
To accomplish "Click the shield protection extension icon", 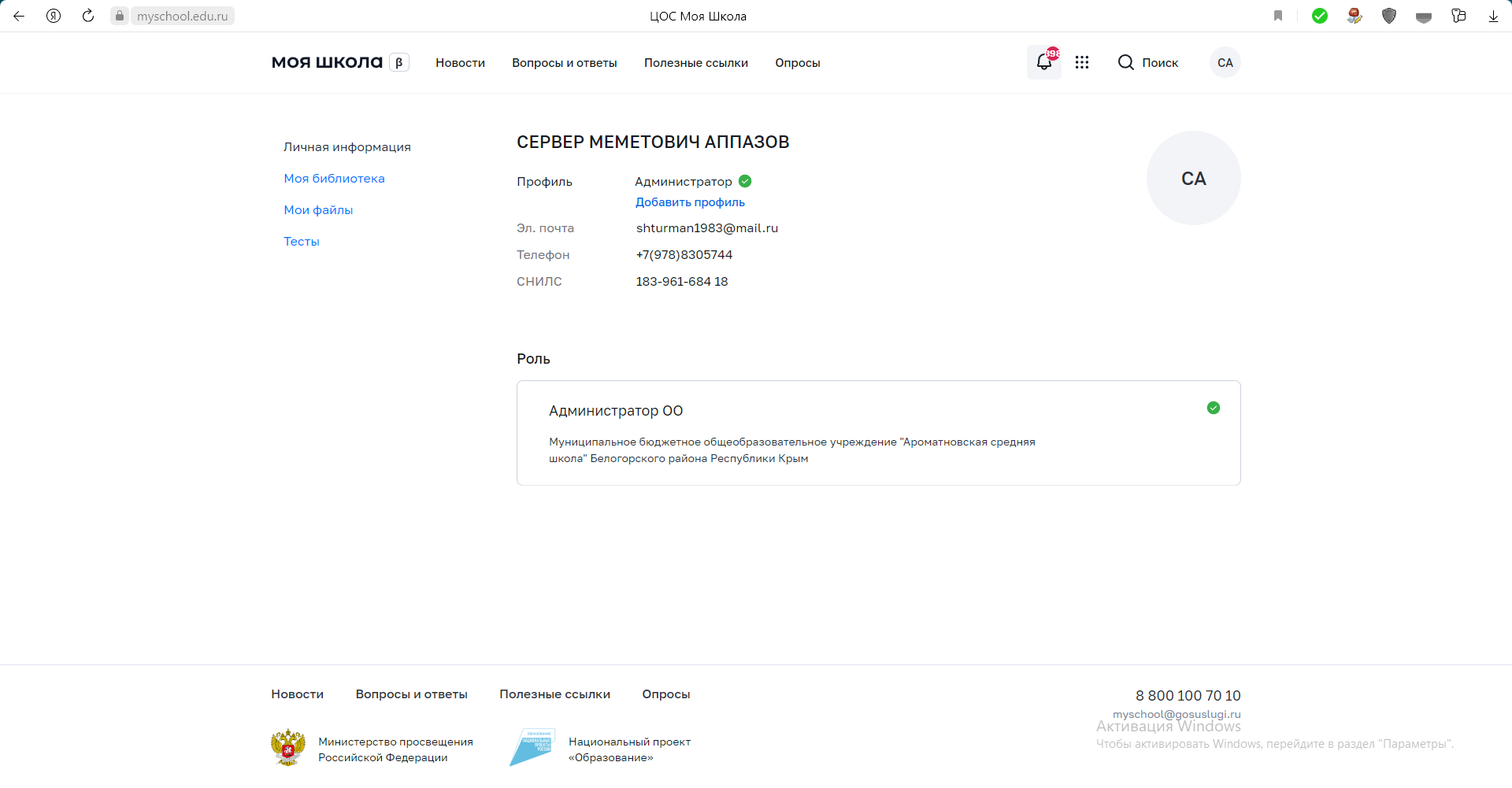I will point(1389,16).
